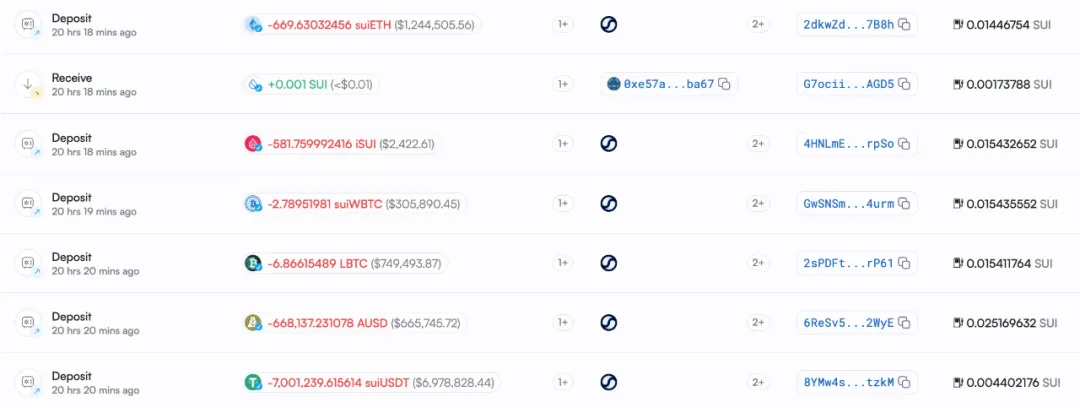Copy transaction hash 2dkwZd...7B8h
The width and height of the screenshot is (1080, 408).
tap(904, 25)
